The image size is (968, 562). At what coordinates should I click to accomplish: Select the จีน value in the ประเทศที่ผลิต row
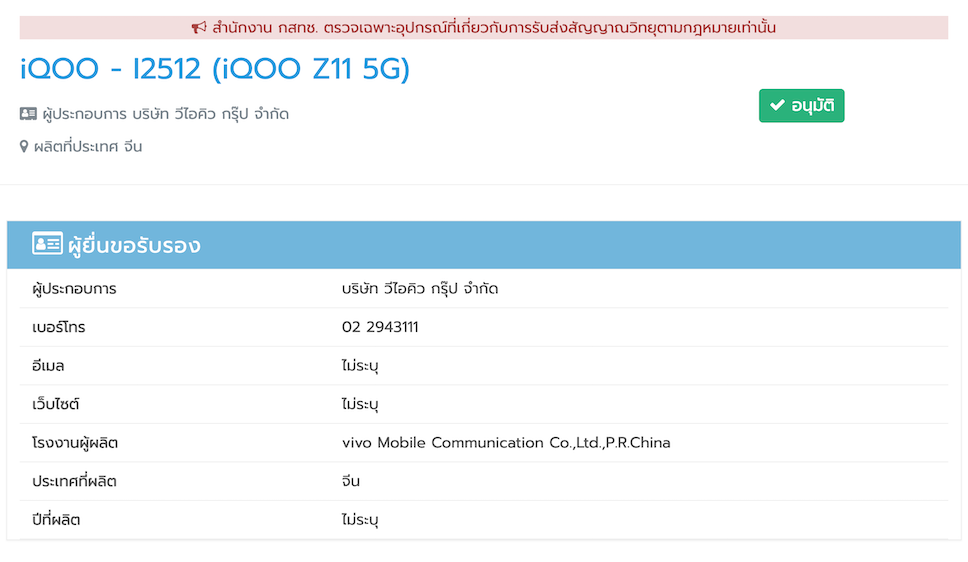click(x=351, y=481)
